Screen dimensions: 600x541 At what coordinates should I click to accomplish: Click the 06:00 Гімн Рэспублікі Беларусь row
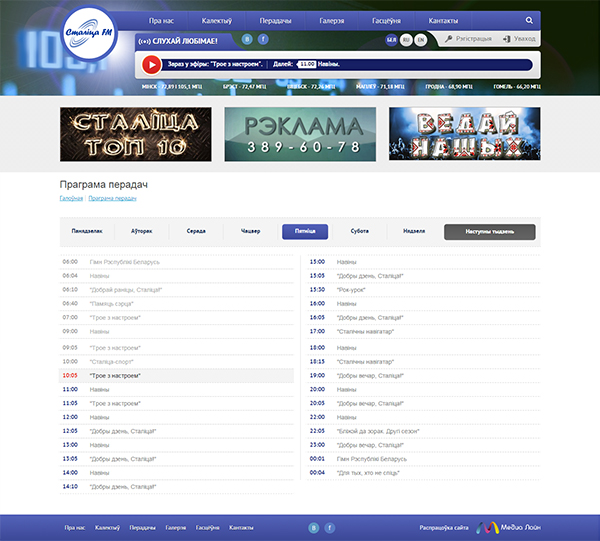point(176,262)
